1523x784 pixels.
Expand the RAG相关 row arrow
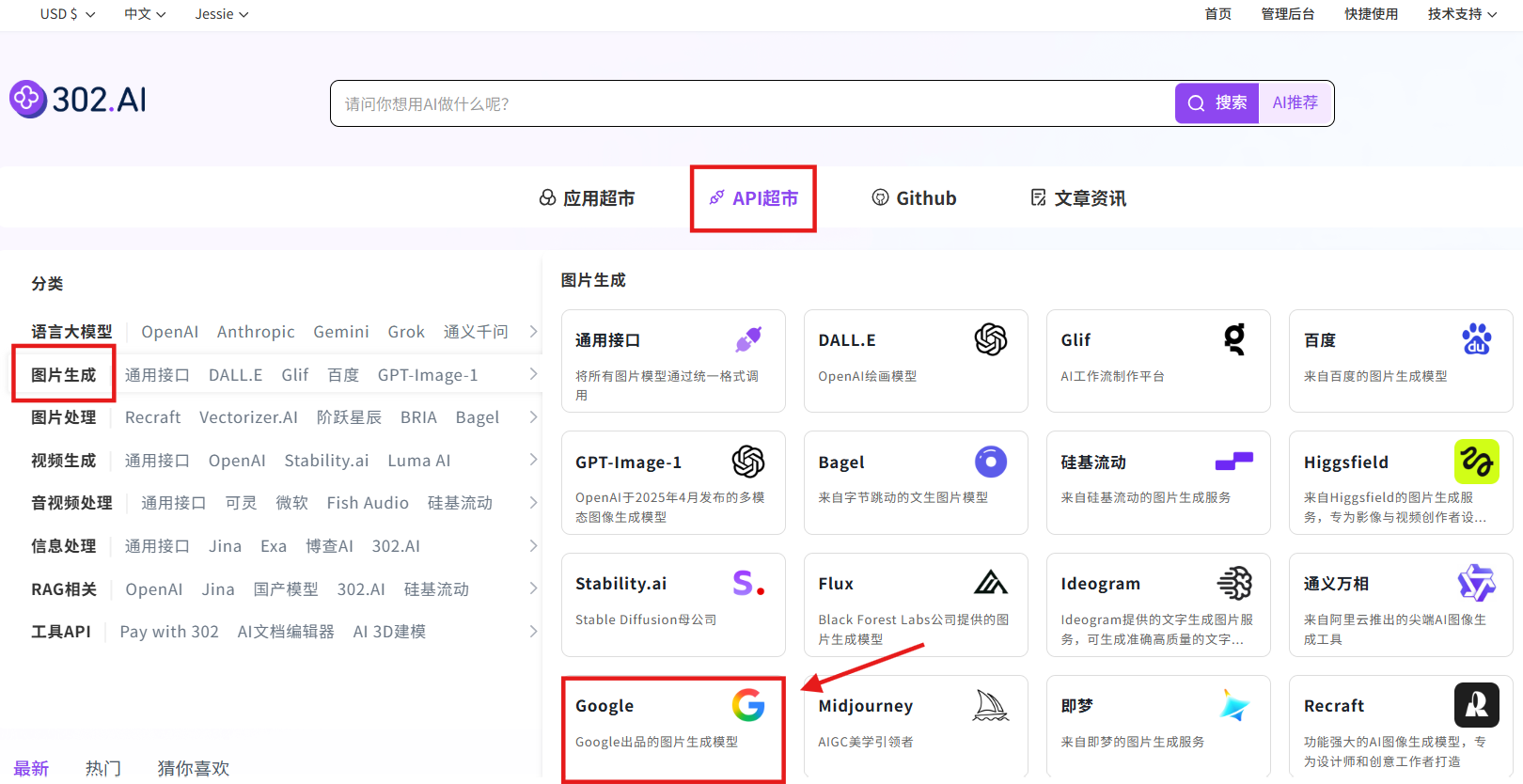pos(533,588)
